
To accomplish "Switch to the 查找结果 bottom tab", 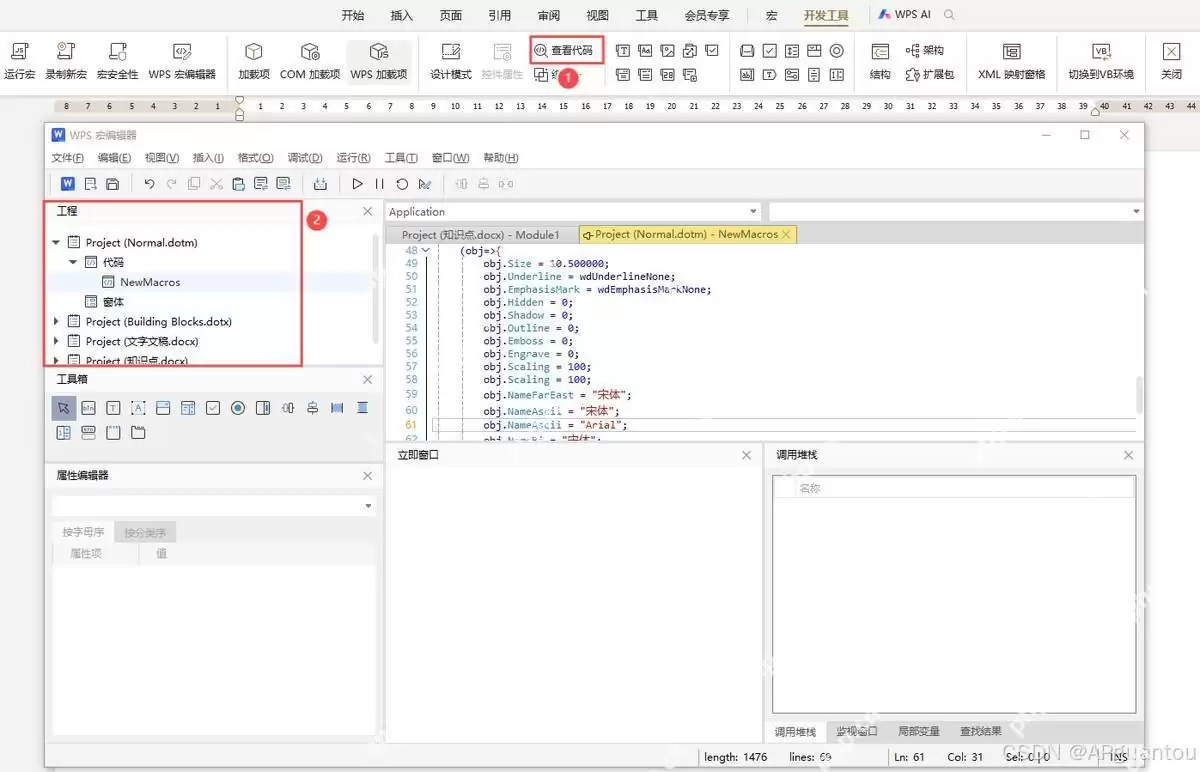I will coord(981,732).
